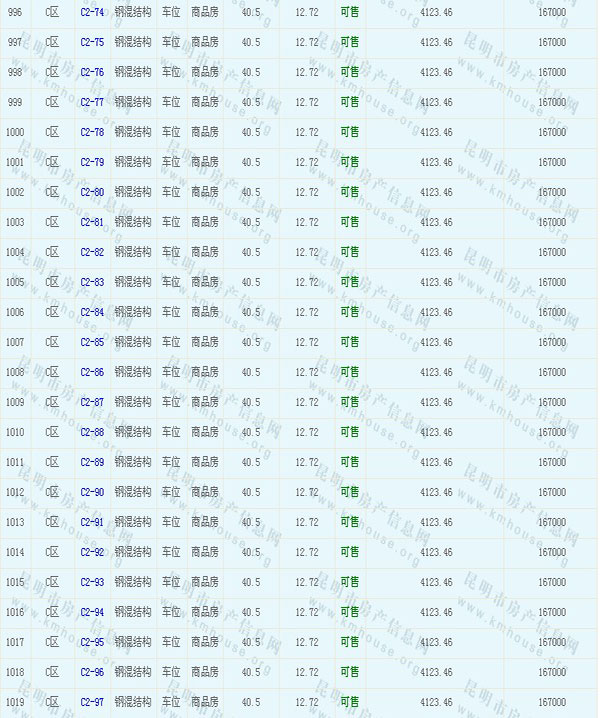The width and height of the screenshot is (600, 718).
Task: Click the C2-76 unit link
Action: click(92, 73)
